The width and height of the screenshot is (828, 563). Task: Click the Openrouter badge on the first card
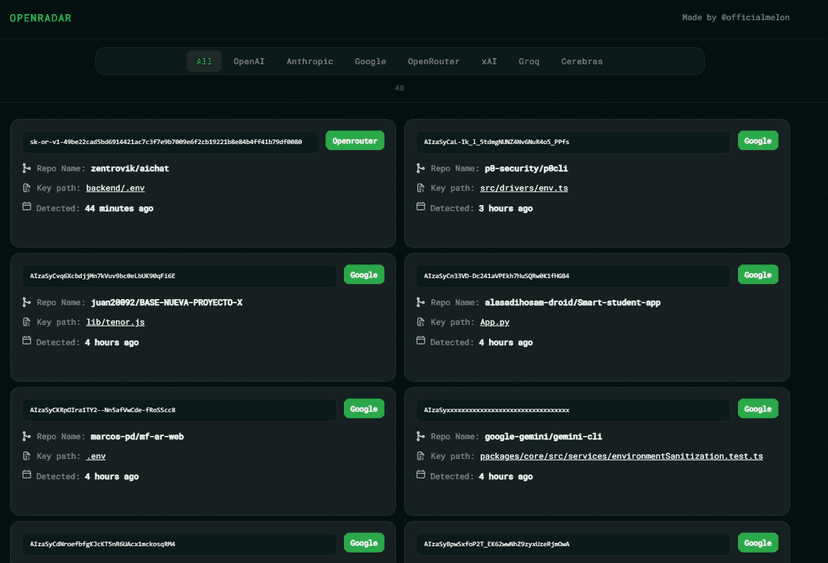pyautogui.click(x=355, y=141)
